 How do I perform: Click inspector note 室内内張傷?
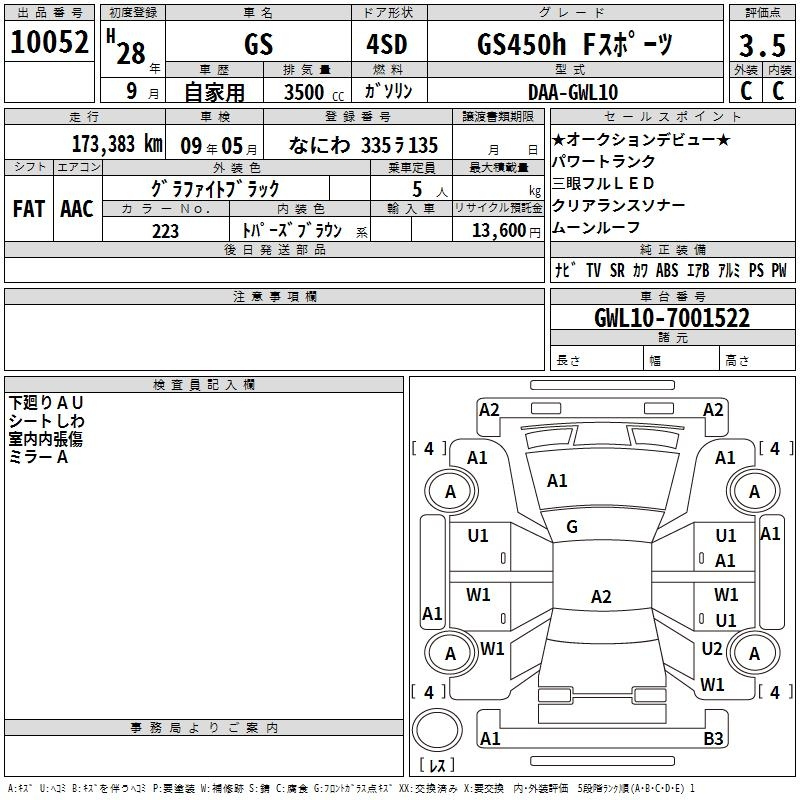(45, 439)
